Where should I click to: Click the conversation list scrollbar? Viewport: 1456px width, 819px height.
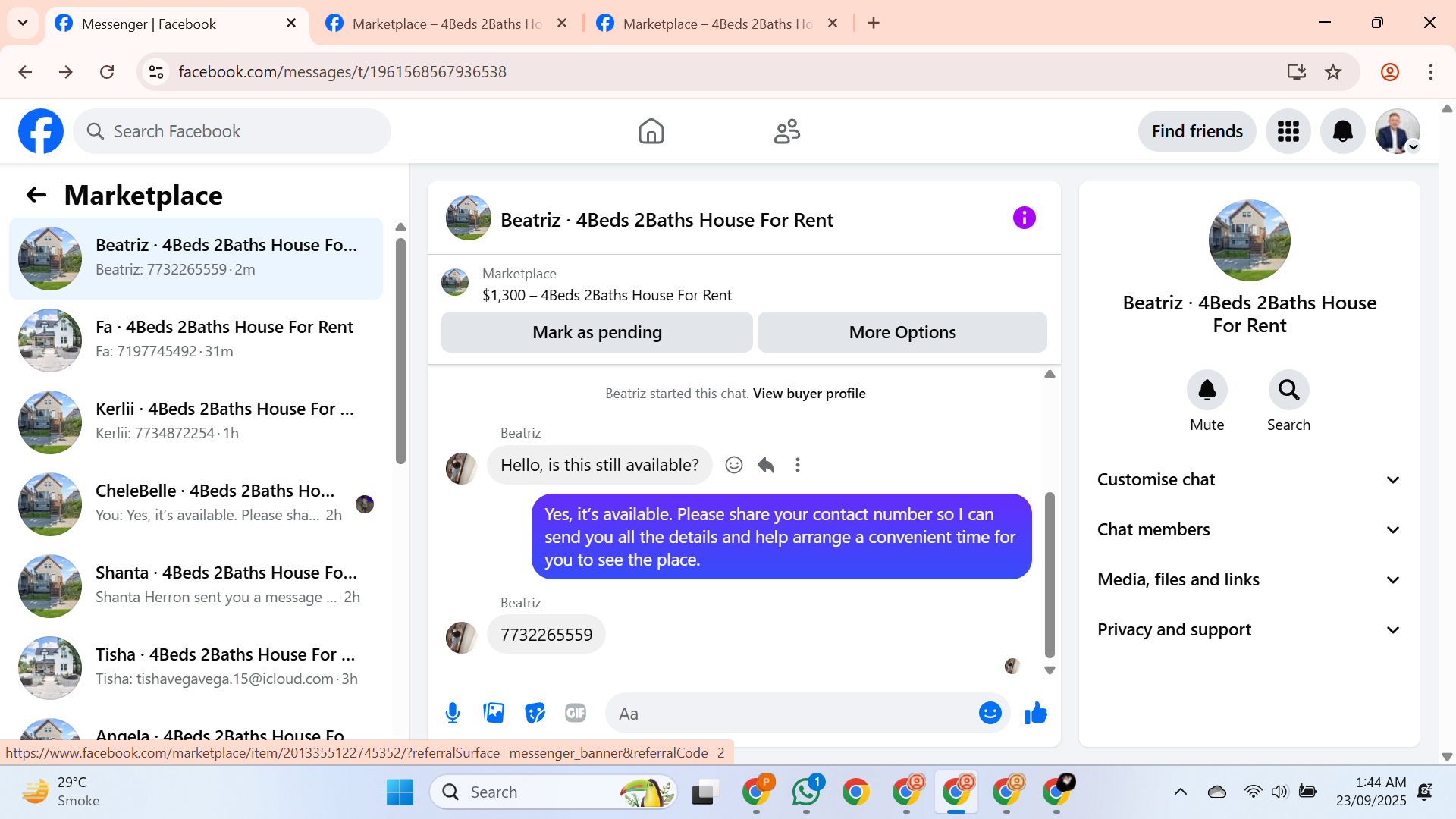pos(400,350)
